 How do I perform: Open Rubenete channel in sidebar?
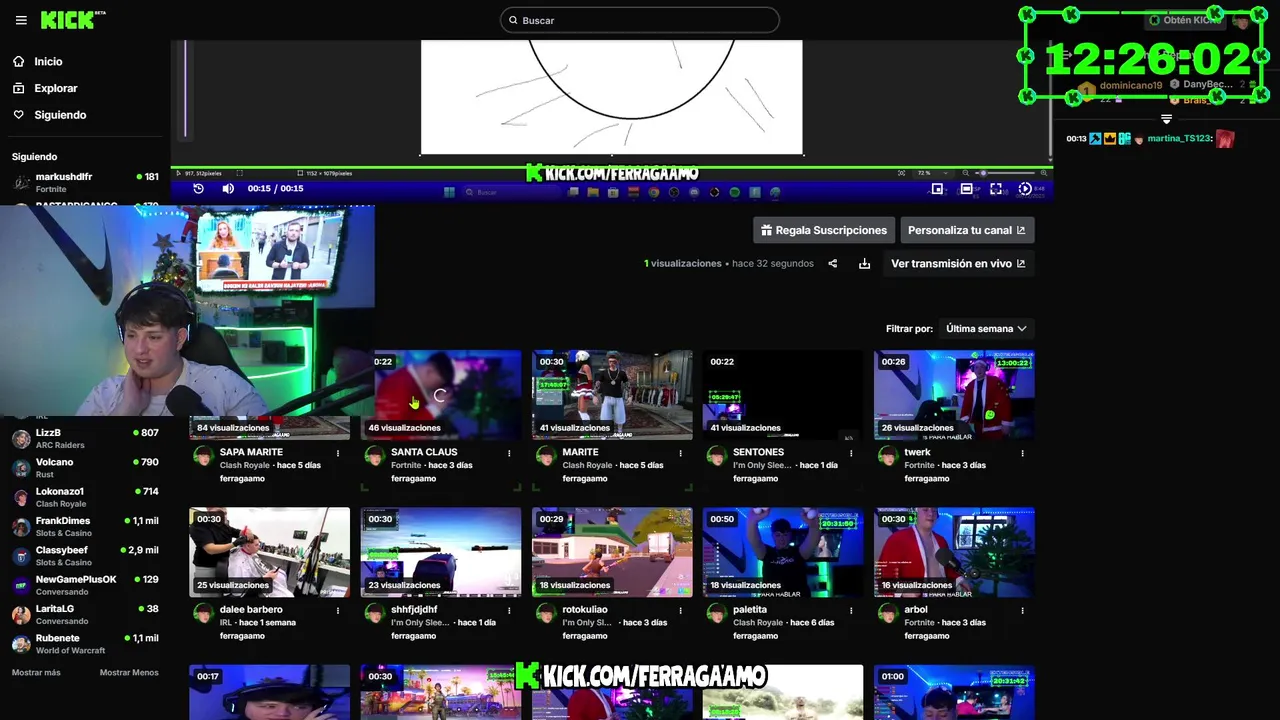[x=85, y=643]
